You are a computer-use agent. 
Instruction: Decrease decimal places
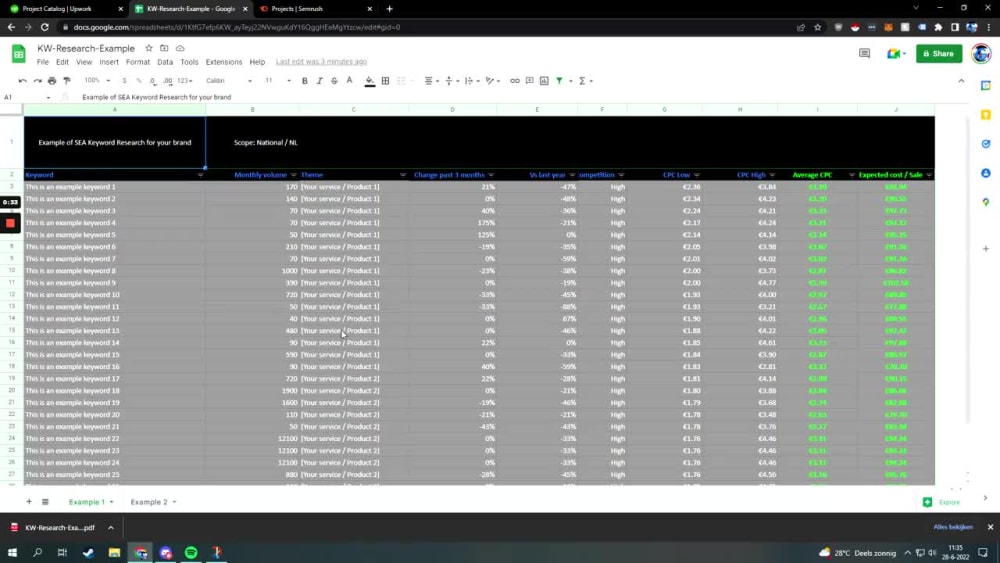point(152,81)
